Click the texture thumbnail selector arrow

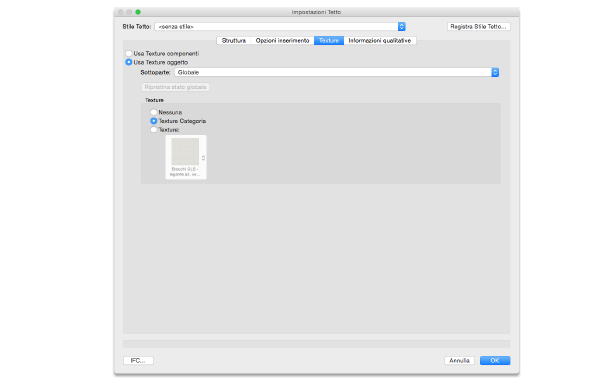pos(203,158)
